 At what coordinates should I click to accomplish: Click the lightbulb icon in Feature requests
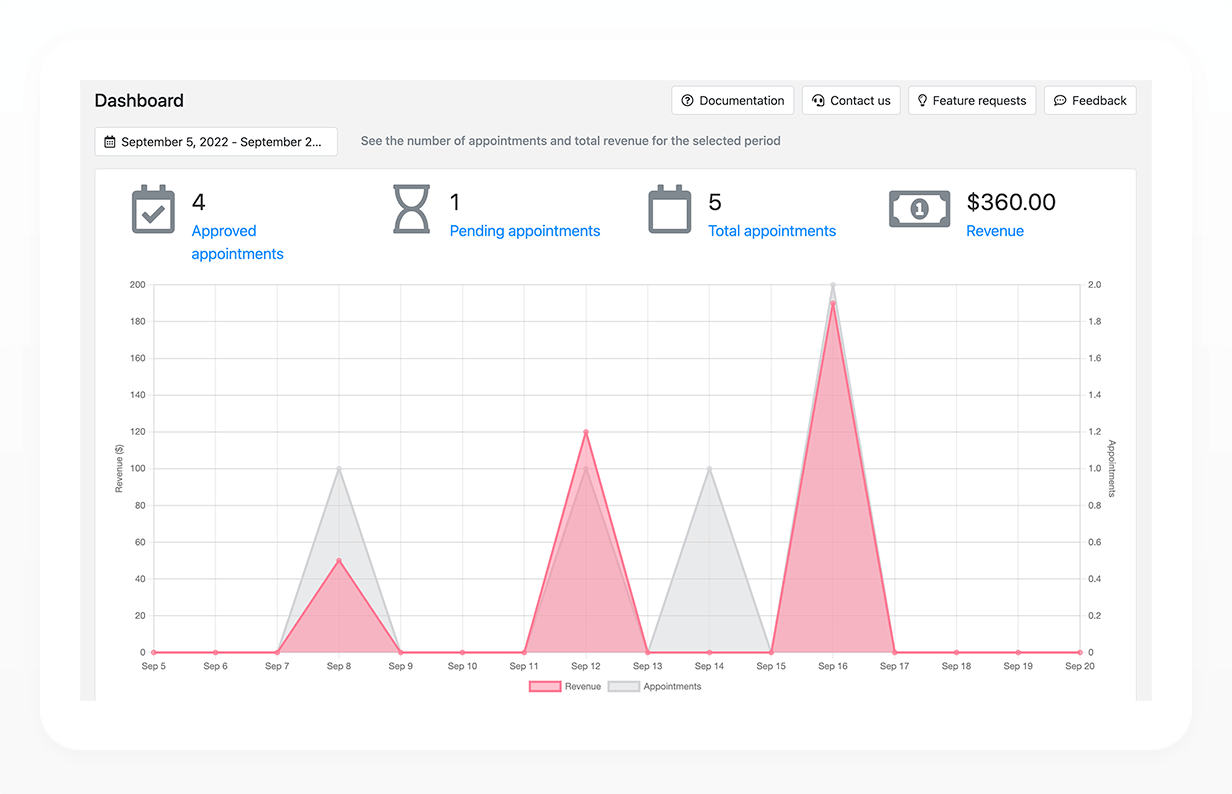pos(922,101)
